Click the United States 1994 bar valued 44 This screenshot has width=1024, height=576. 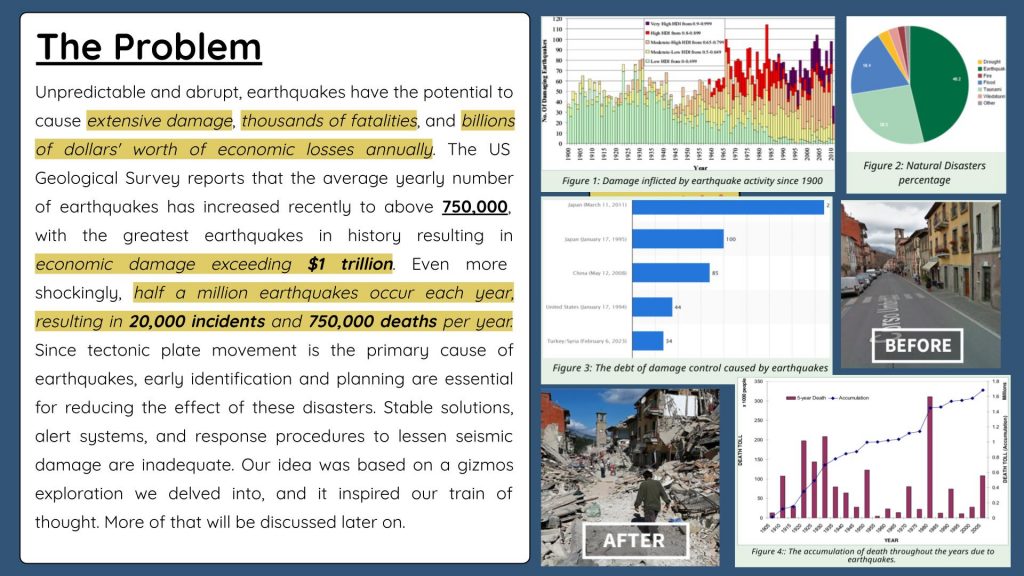tap(652, 307)
